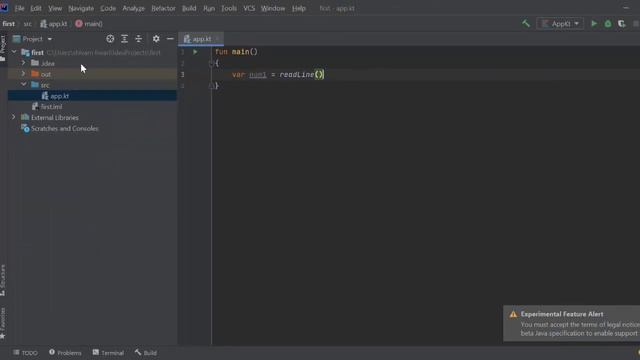
Task: Open the Refactor menu
Action: point(163,8)
